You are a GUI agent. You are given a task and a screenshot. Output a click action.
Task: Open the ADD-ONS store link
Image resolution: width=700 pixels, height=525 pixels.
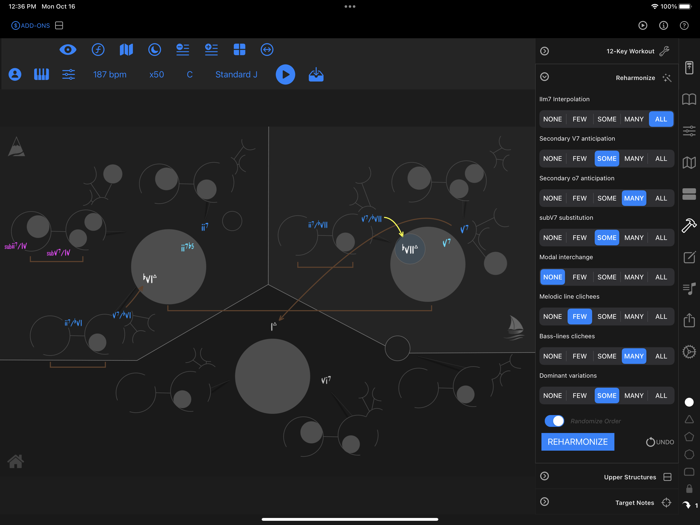(31, 25)
